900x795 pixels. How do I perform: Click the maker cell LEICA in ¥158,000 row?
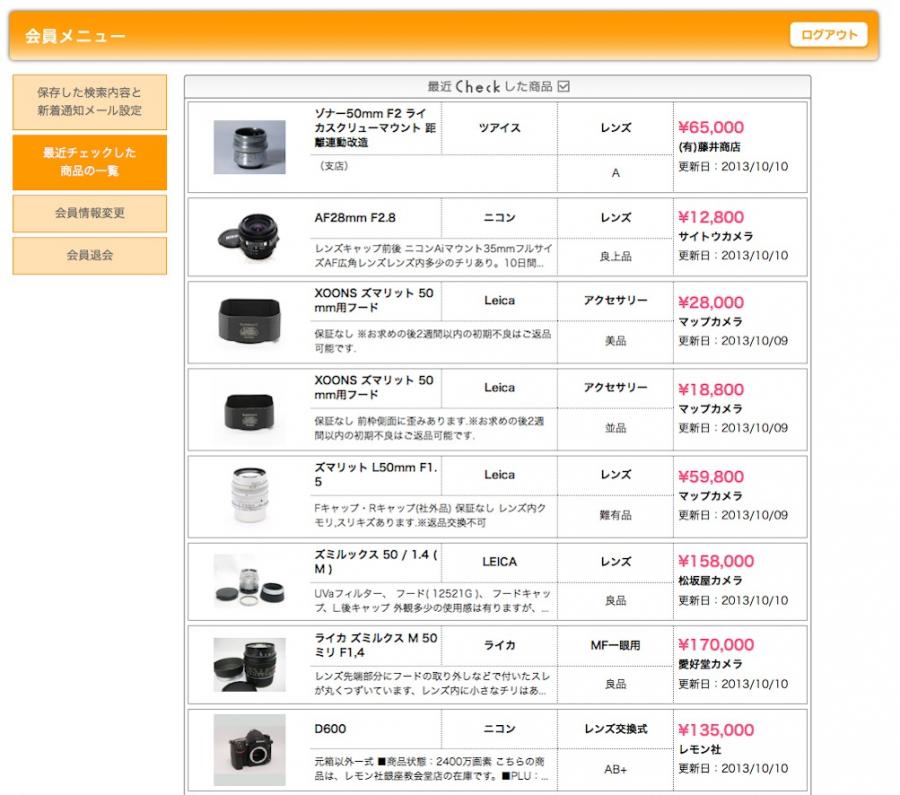click(x=499, y=561)
